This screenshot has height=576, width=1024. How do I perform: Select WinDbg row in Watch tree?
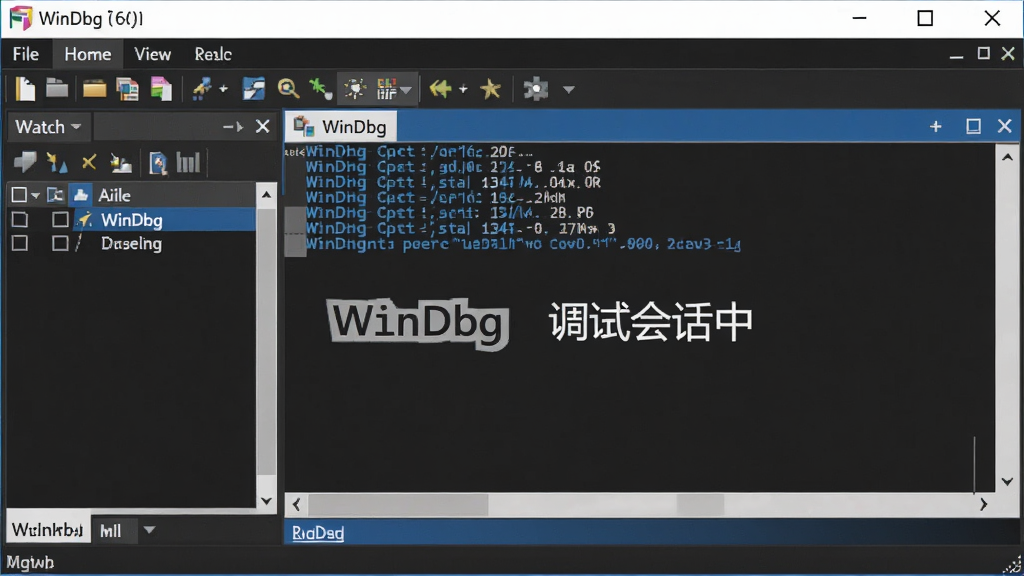pos(131,219)
